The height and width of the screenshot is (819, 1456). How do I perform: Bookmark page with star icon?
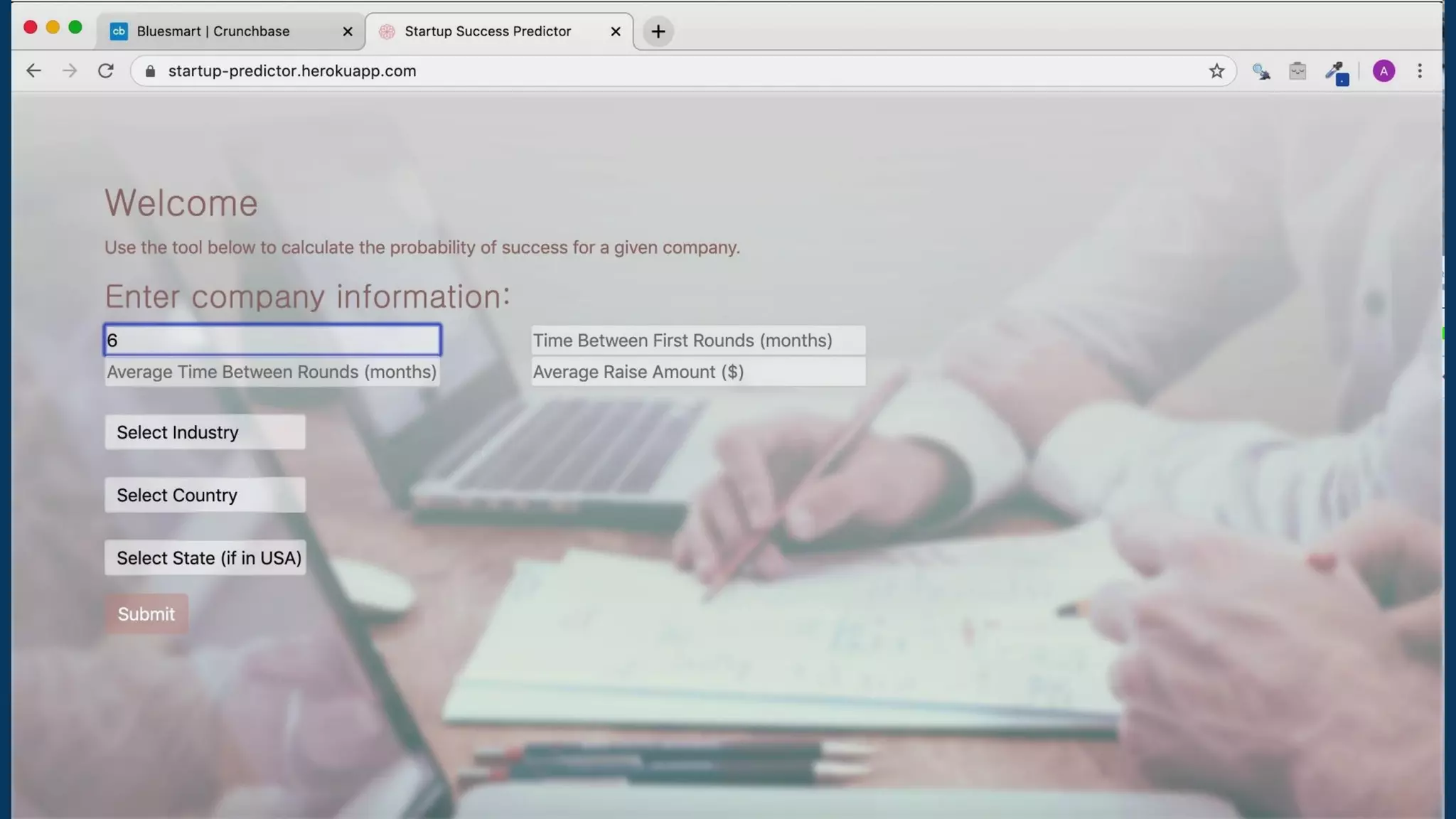[x=1216, y=71]
